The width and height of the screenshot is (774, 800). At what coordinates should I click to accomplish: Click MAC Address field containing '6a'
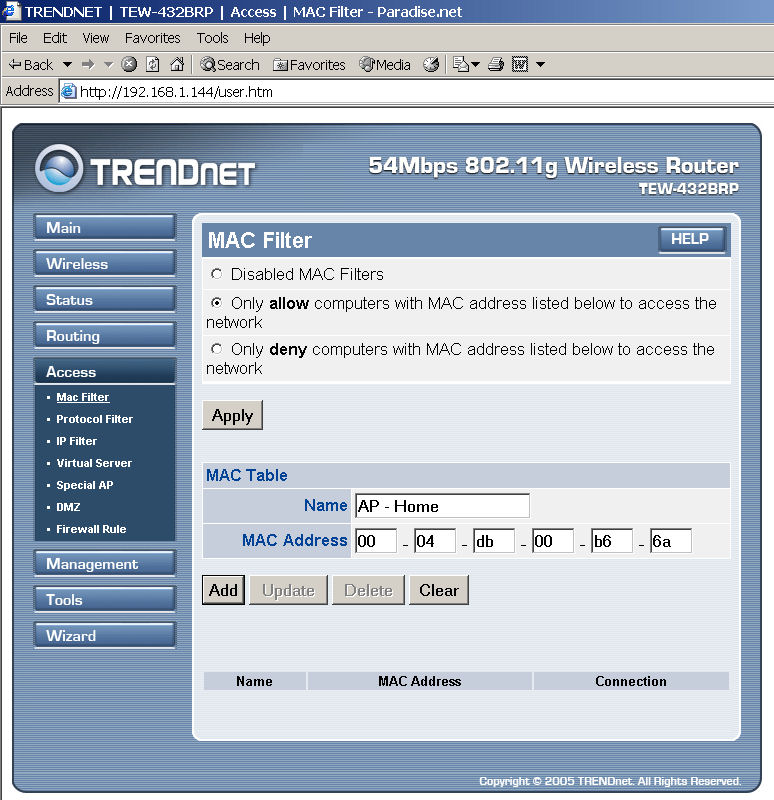click(x=671, y=541)
